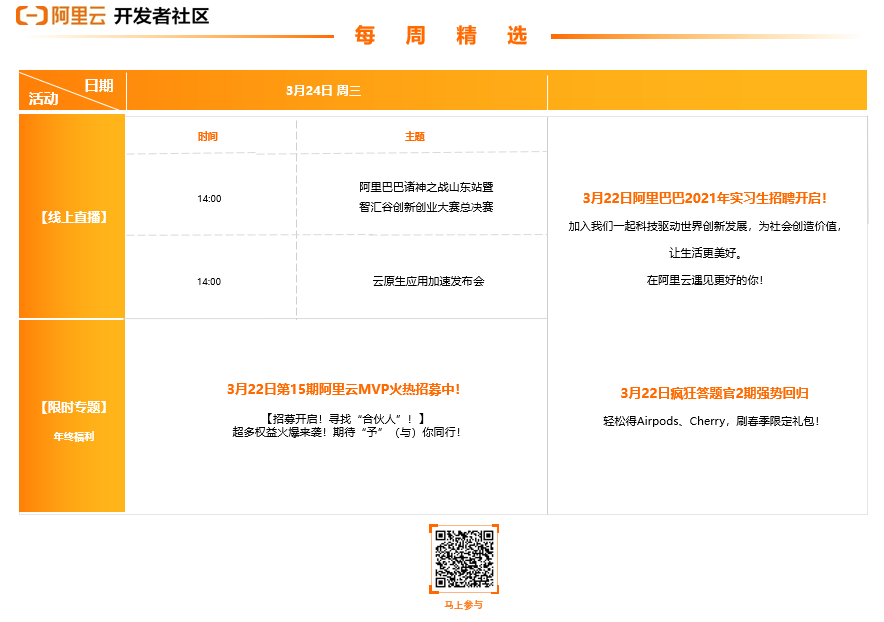Click the 马上参与 link under QR code
Screen dimensions: 884x622
pos(463,605)
